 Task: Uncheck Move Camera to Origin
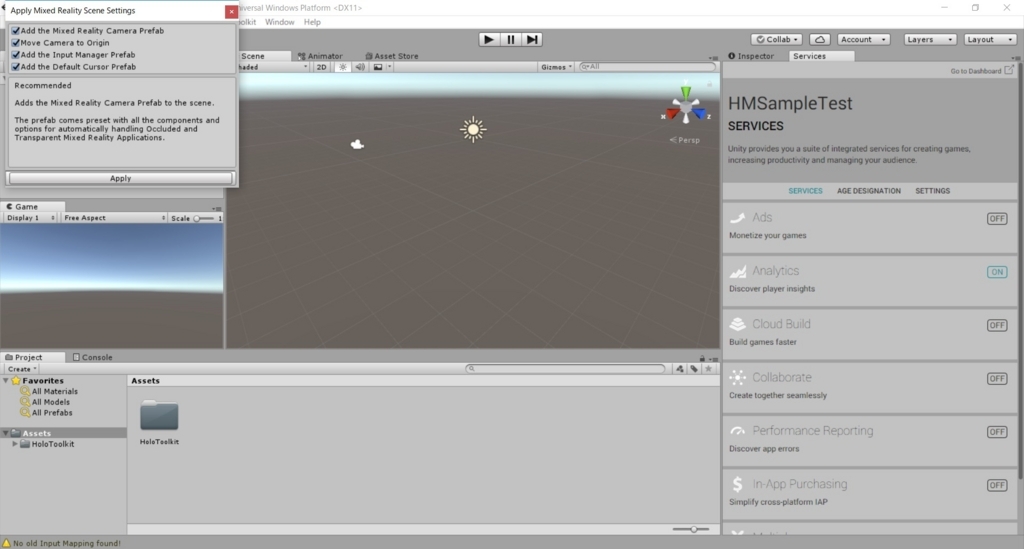pyautogui.click(x=16, y=42)
